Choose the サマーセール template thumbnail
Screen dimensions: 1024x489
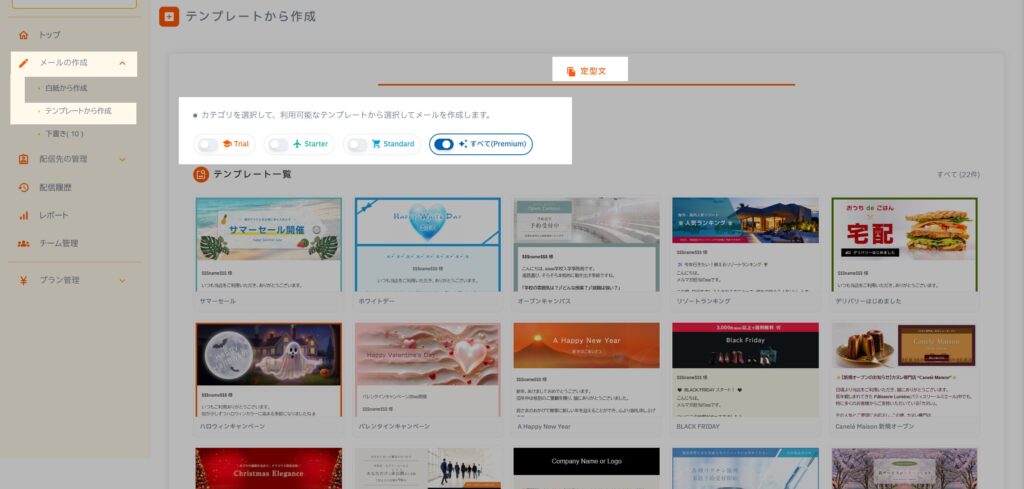[x=269, y=245]
